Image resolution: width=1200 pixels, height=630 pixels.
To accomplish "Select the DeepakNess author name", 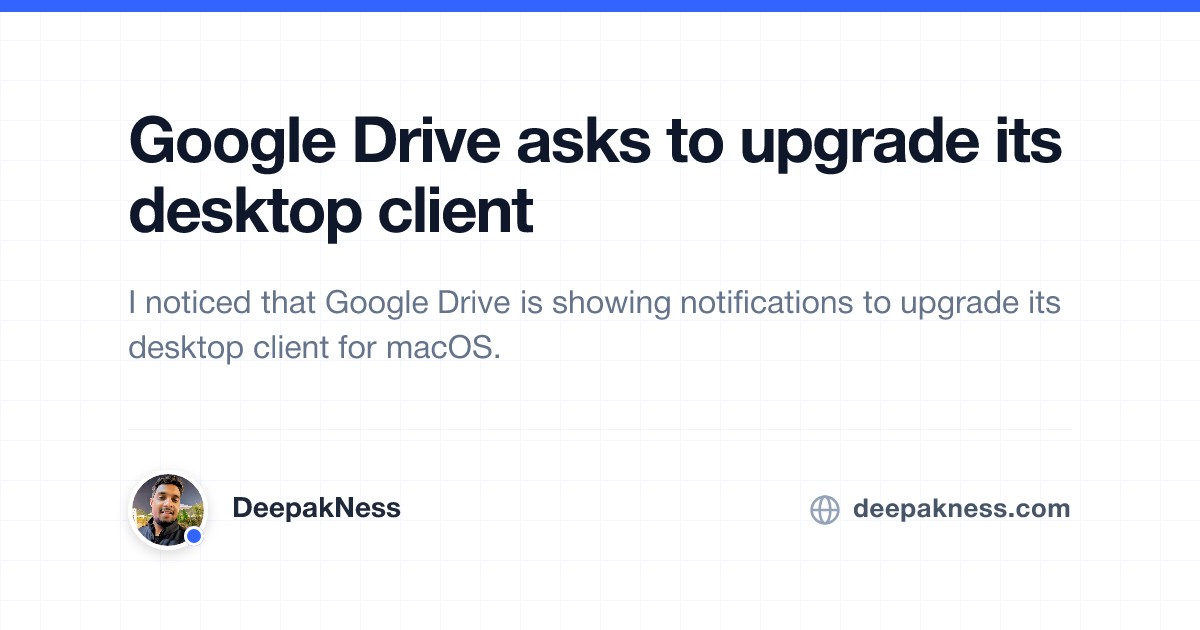I will (x=316, y=508).
